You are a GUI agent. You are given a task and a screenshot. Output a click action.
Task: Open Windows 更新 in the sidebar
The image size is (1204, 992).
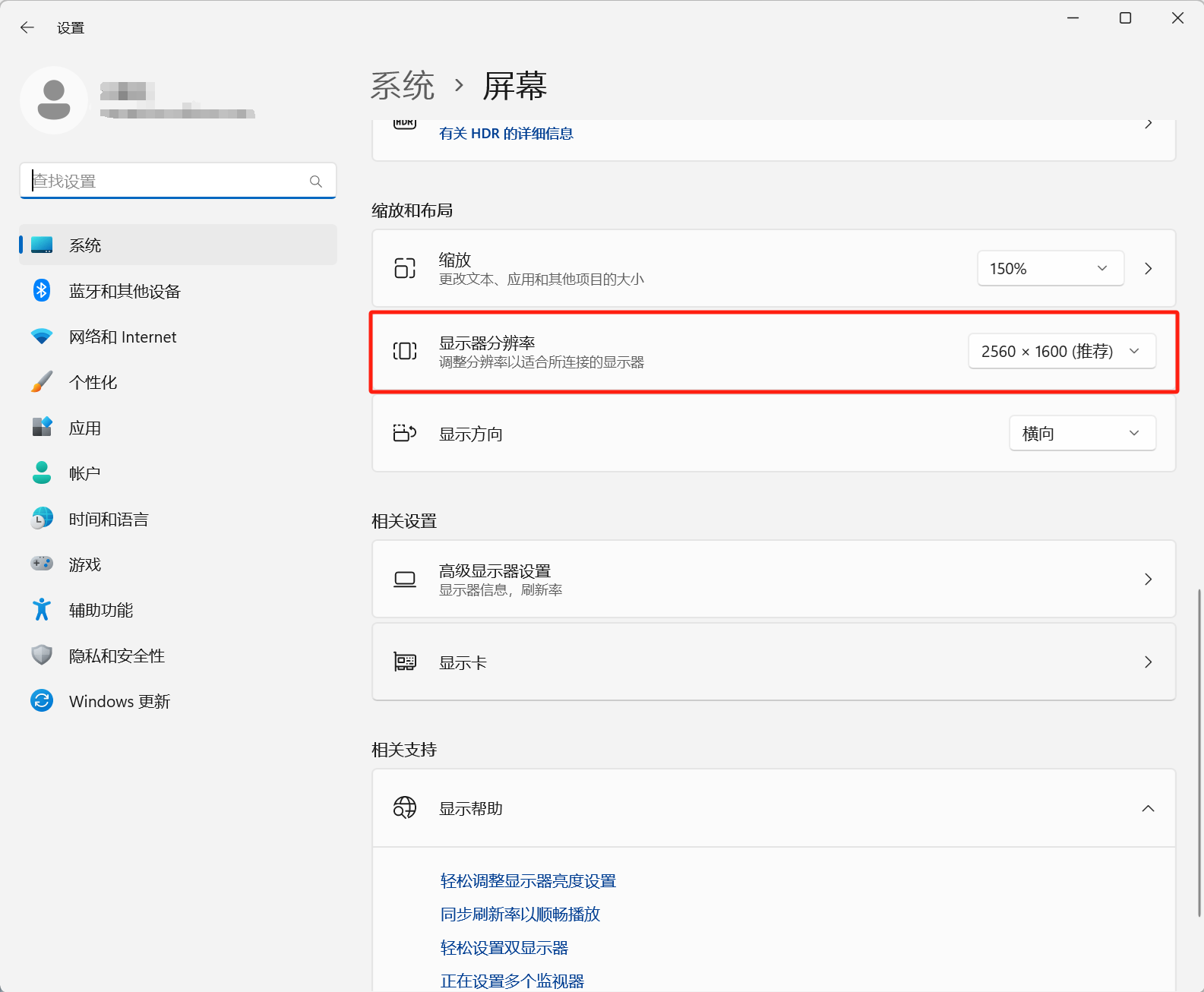(x=178, y=700)
